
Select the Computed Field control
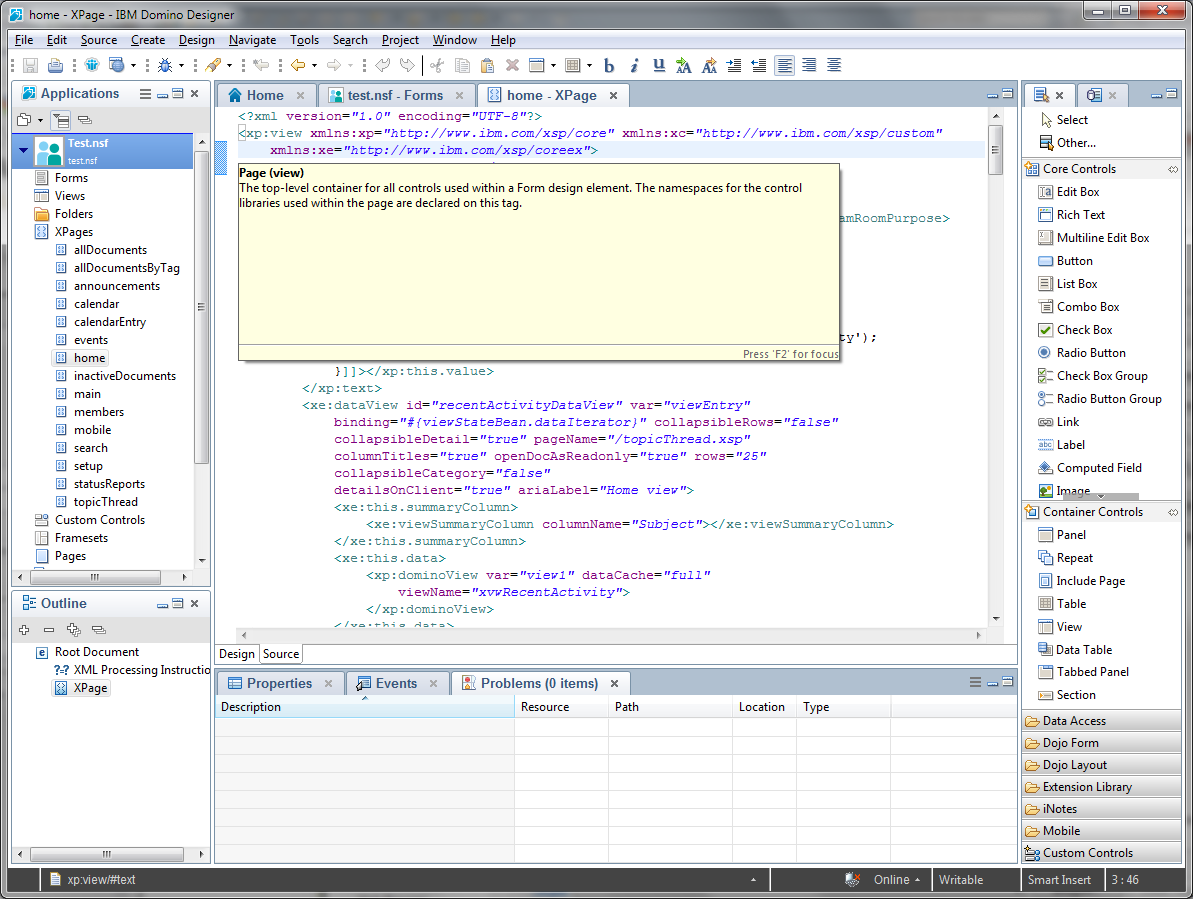(1098, 468)
